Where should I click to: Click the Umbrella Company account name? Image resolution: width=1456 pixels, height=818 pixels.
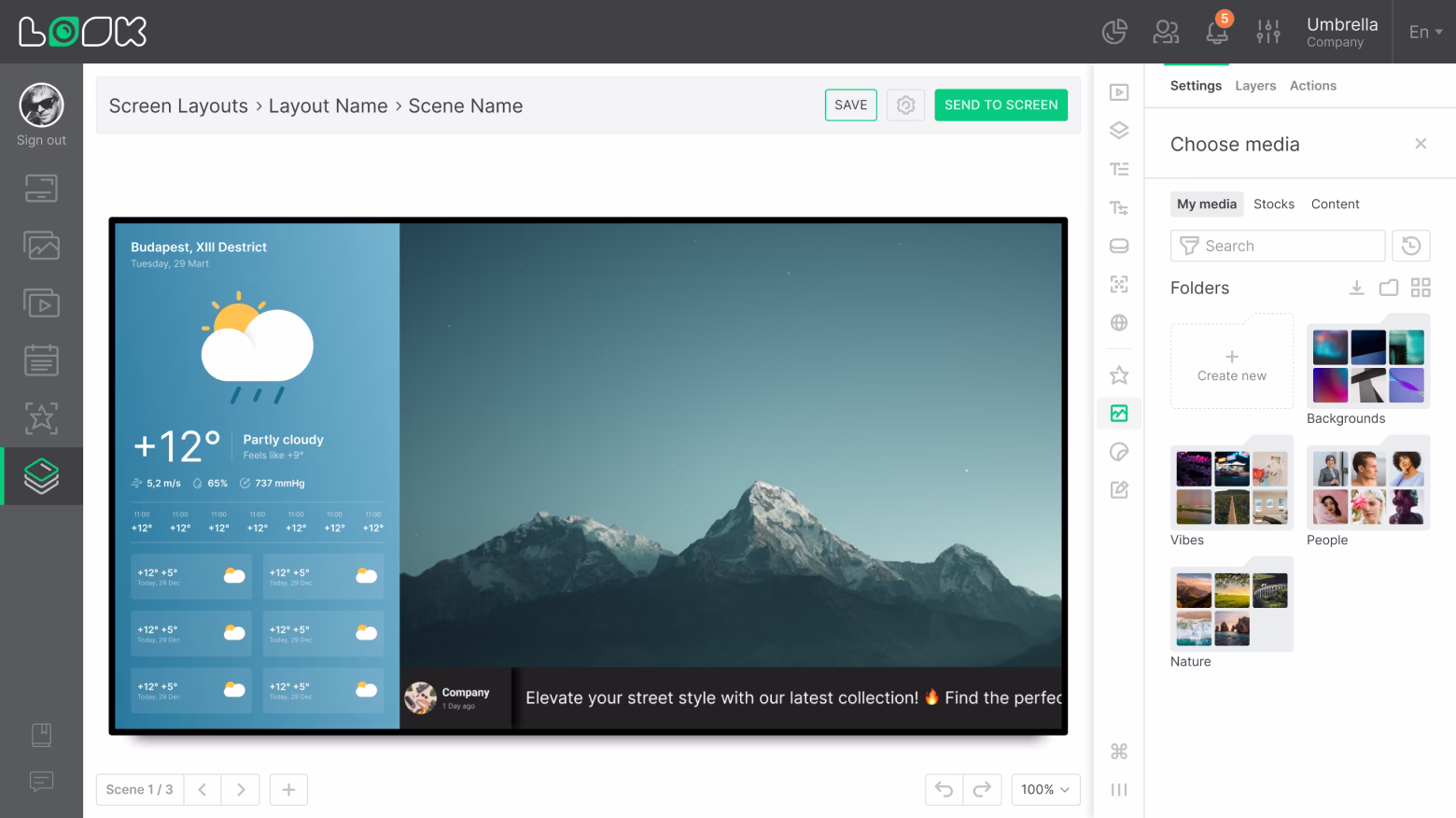tap(1342, 32)
